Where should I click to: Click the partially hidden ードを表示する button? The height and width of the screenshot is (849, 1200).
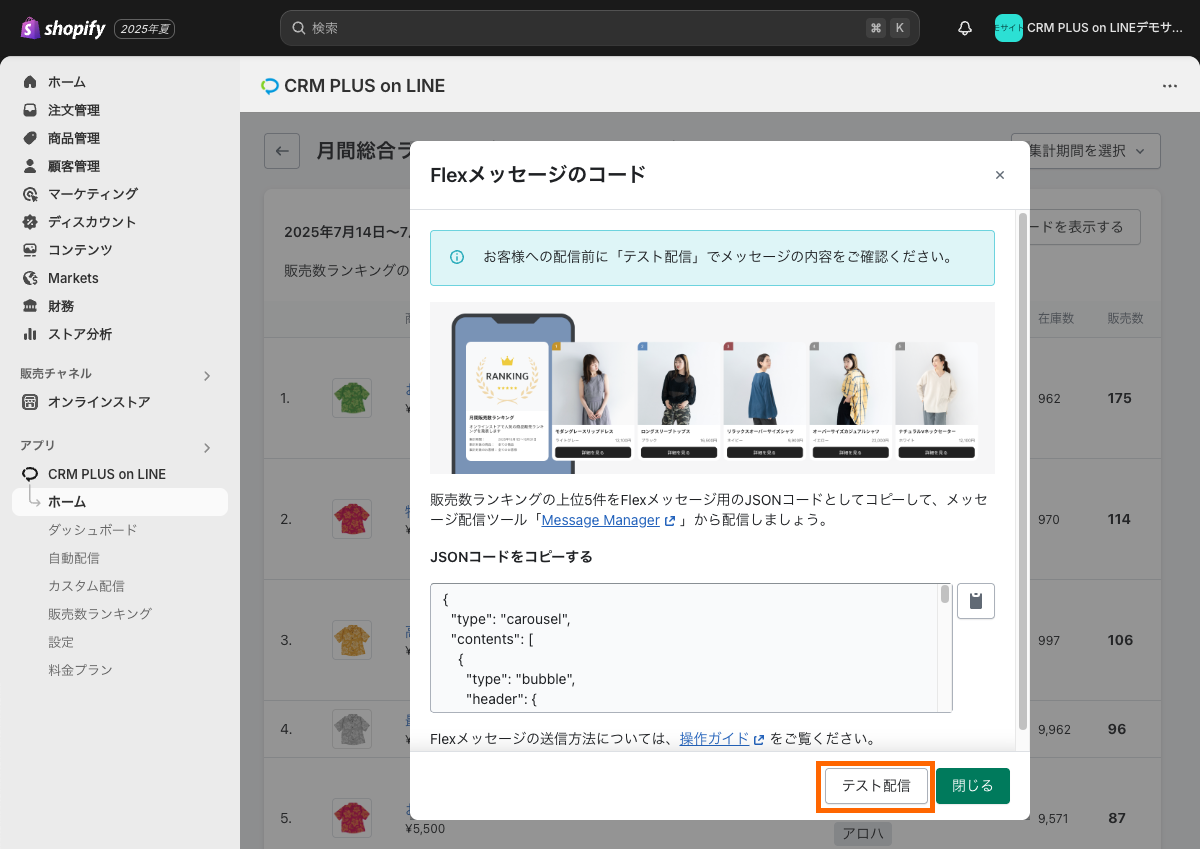point(1084,227)
